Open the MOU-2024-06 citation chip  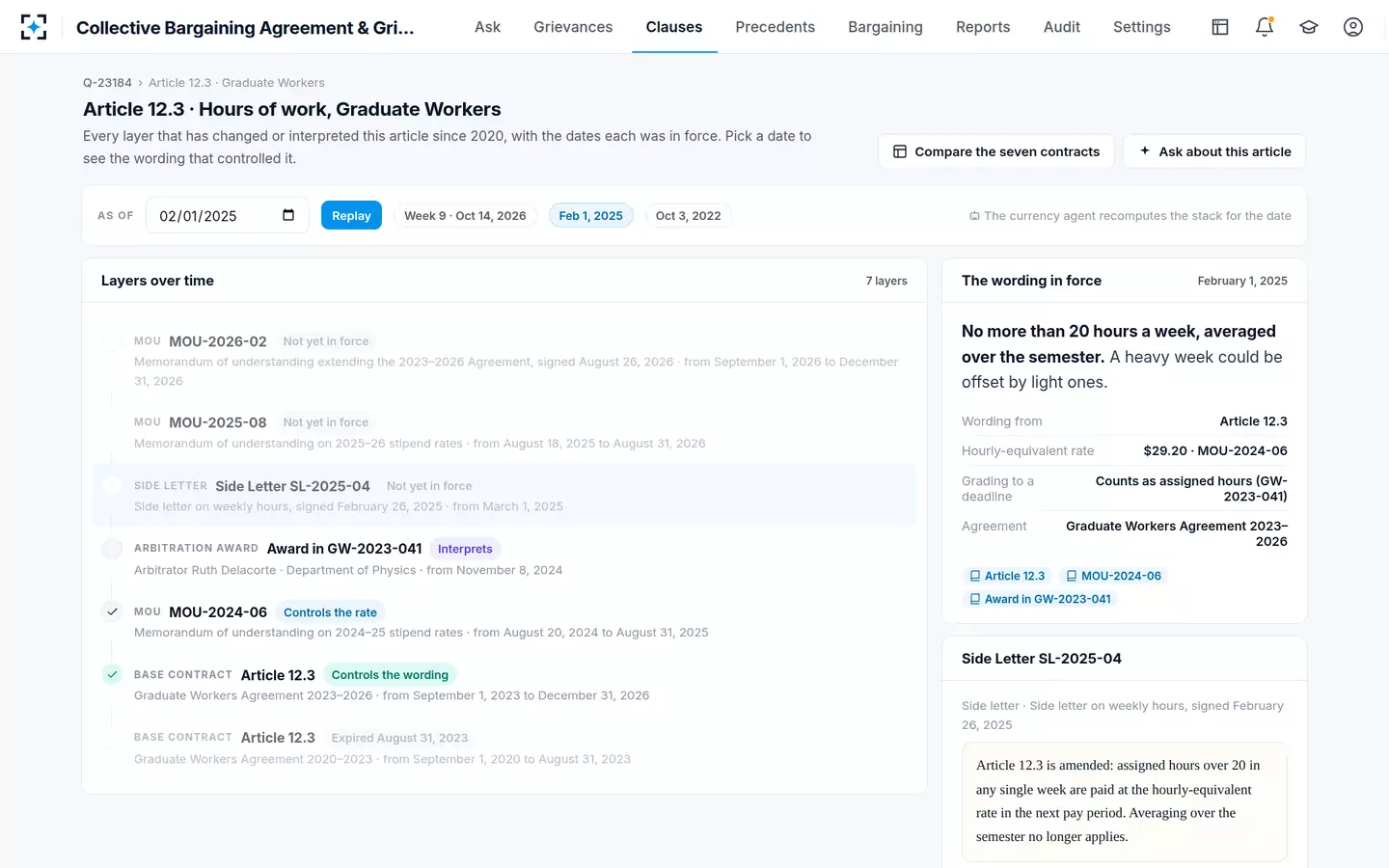[x=1113, y=576]
